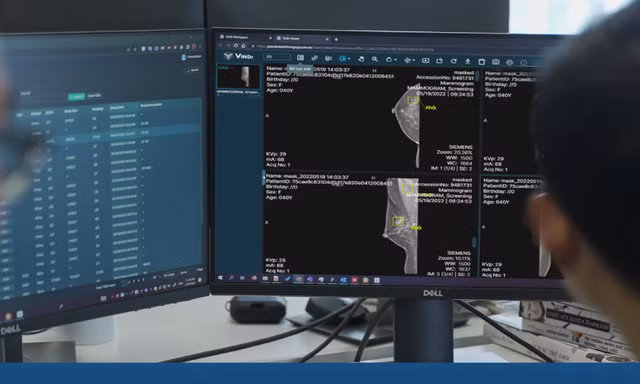Open dropdown arrow beside the blue contrast tool
640x384 pixels.
(349, 59)
